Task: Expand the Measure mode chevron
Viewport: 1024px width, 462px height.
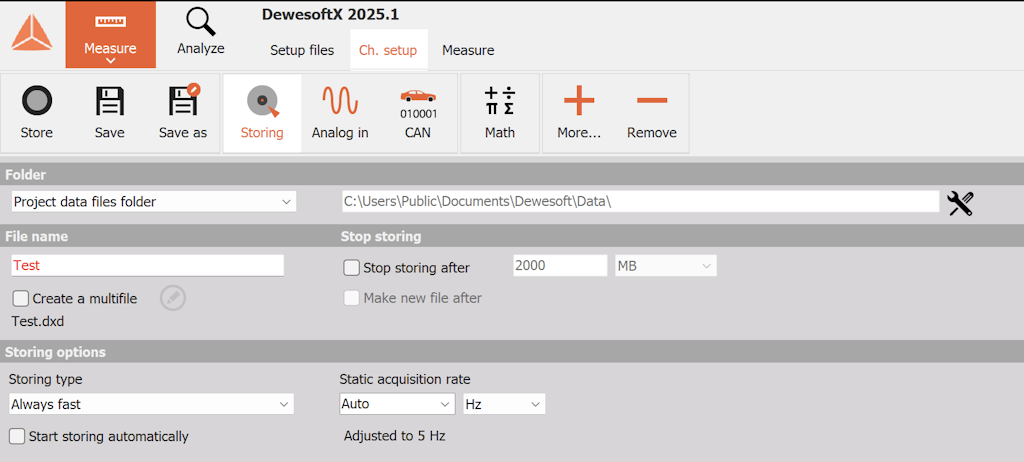Action: (110, 61)
